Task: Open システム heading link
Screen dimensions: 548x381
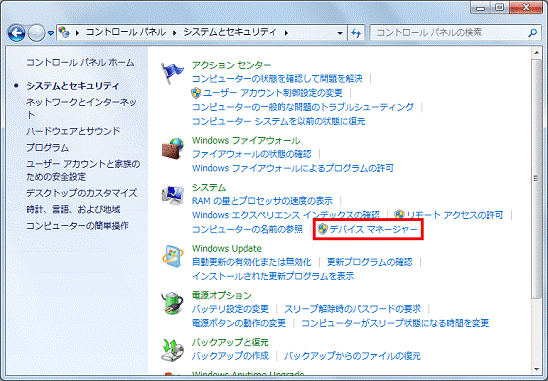Action: (x=209, y=188)
